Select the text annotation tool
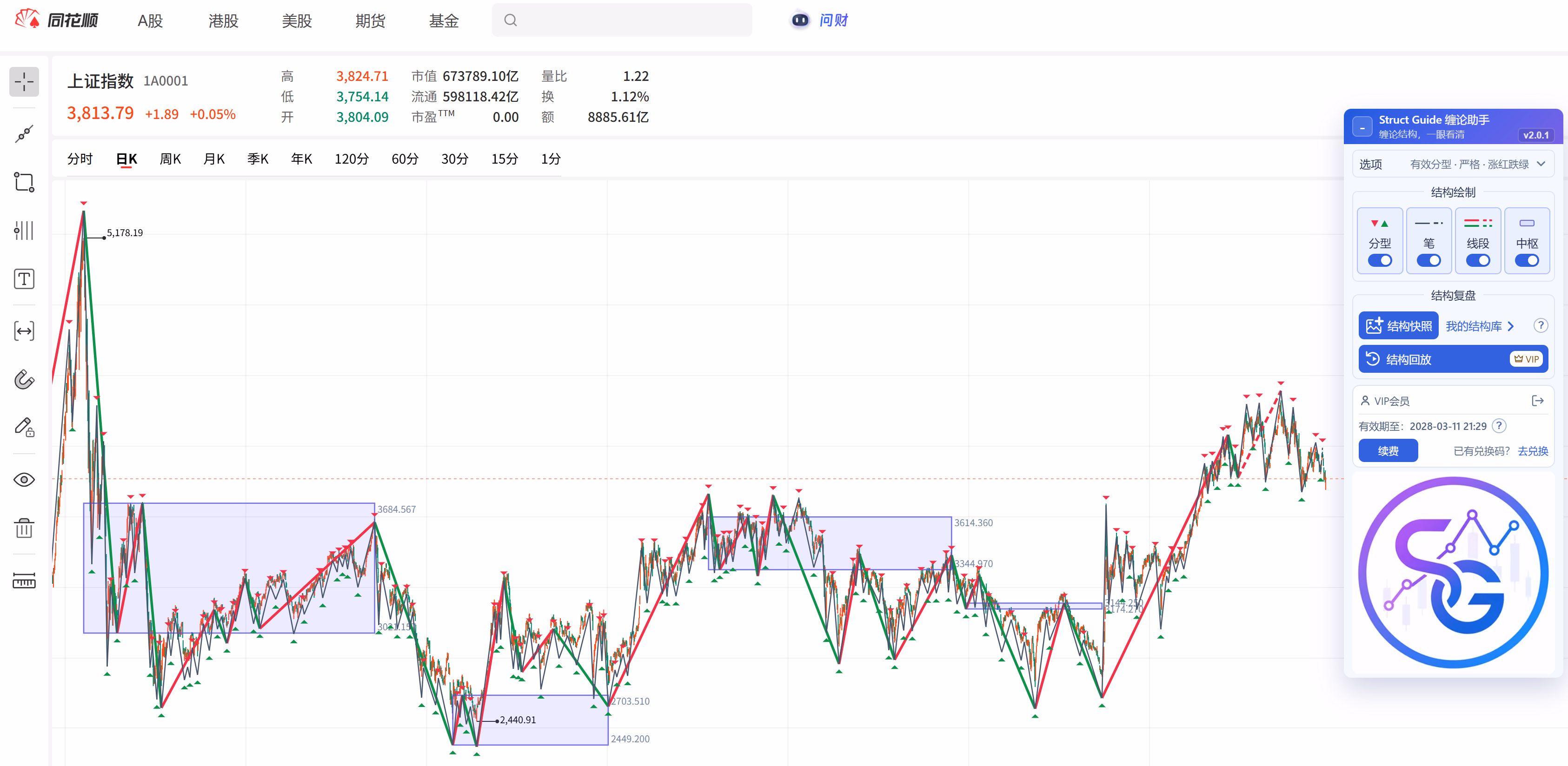 (x=24, y=279)
